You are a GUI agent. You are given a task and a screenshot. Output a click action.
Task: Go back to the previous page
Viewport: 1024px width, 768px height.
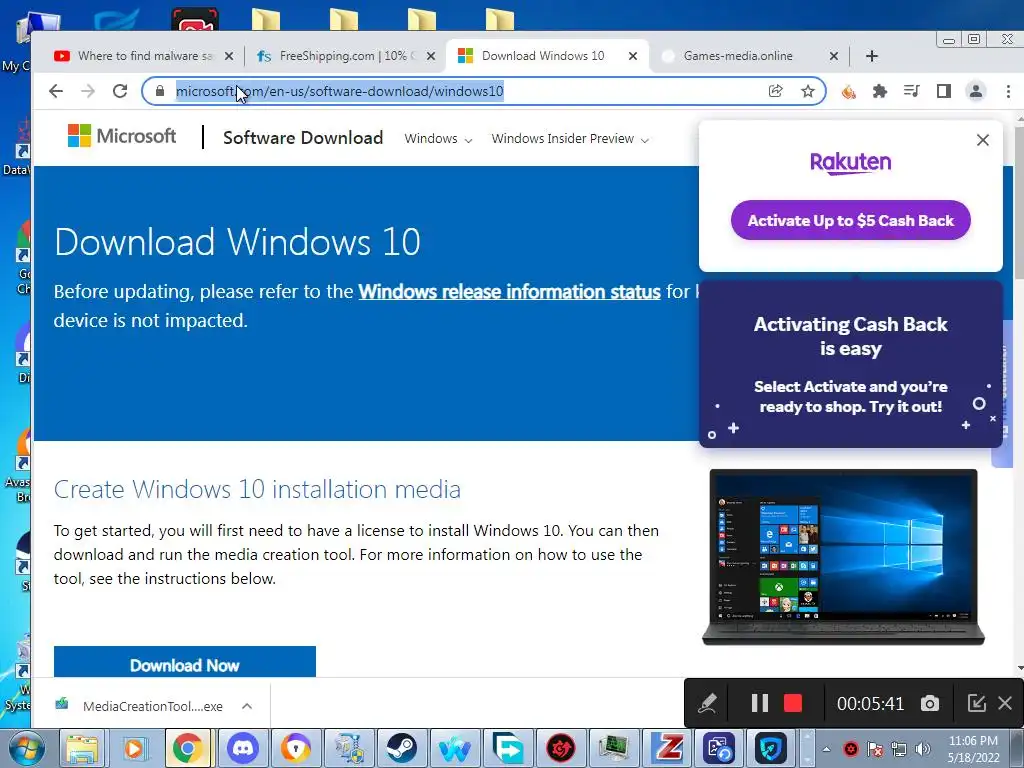[x=56, y=91]
